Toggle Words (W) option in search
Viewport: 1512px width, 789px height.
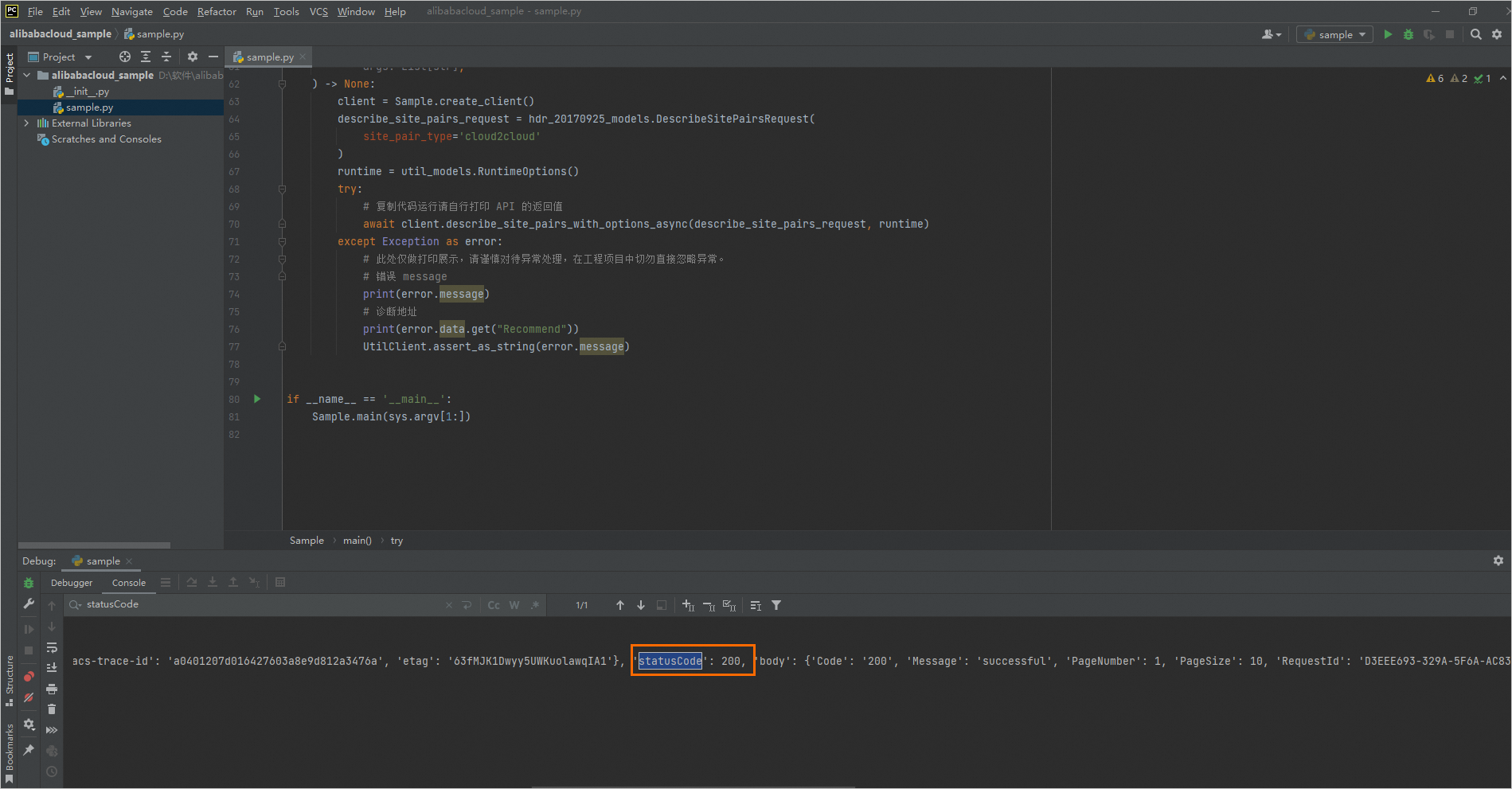[514, 605]
